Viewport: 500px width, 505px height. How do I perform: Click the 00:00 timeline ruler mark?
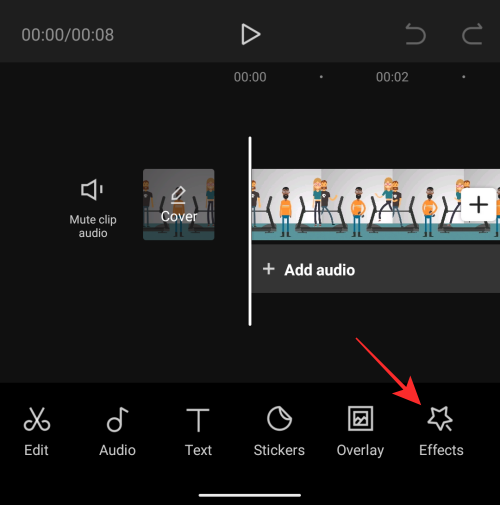(250, 77)
